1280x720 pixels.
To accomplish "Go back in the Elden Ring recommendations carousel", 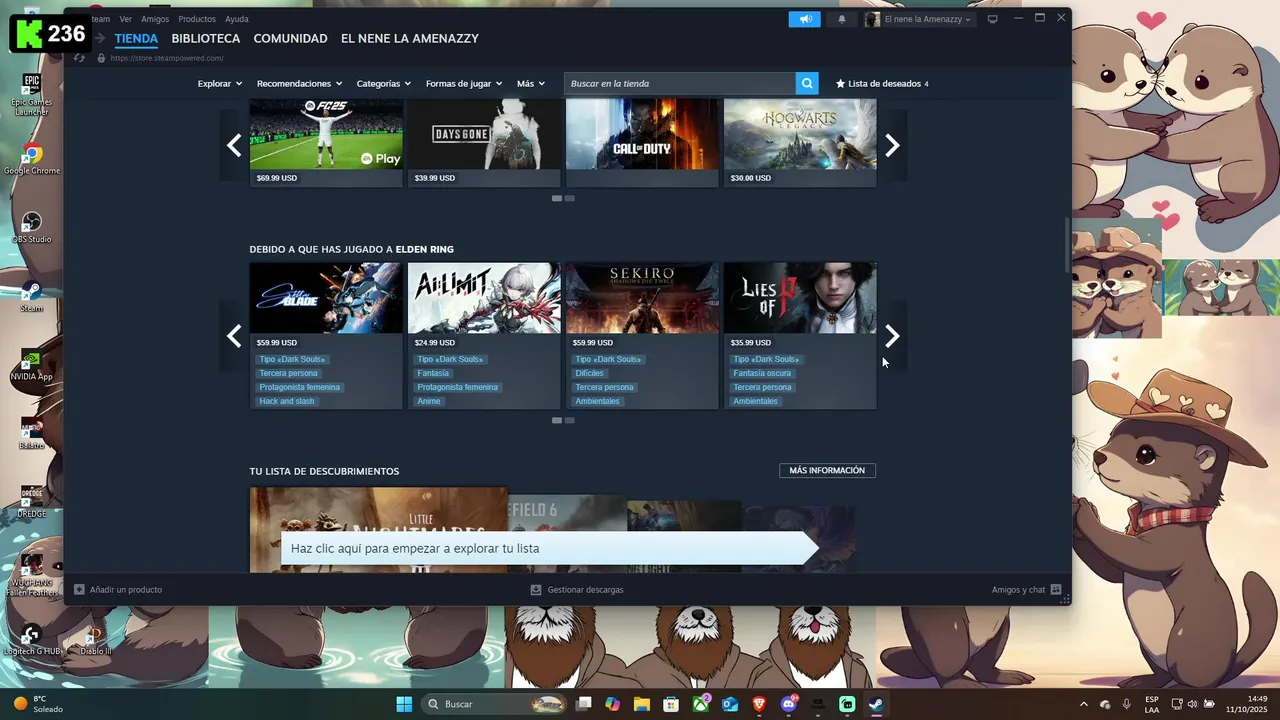I will point(233,336).
